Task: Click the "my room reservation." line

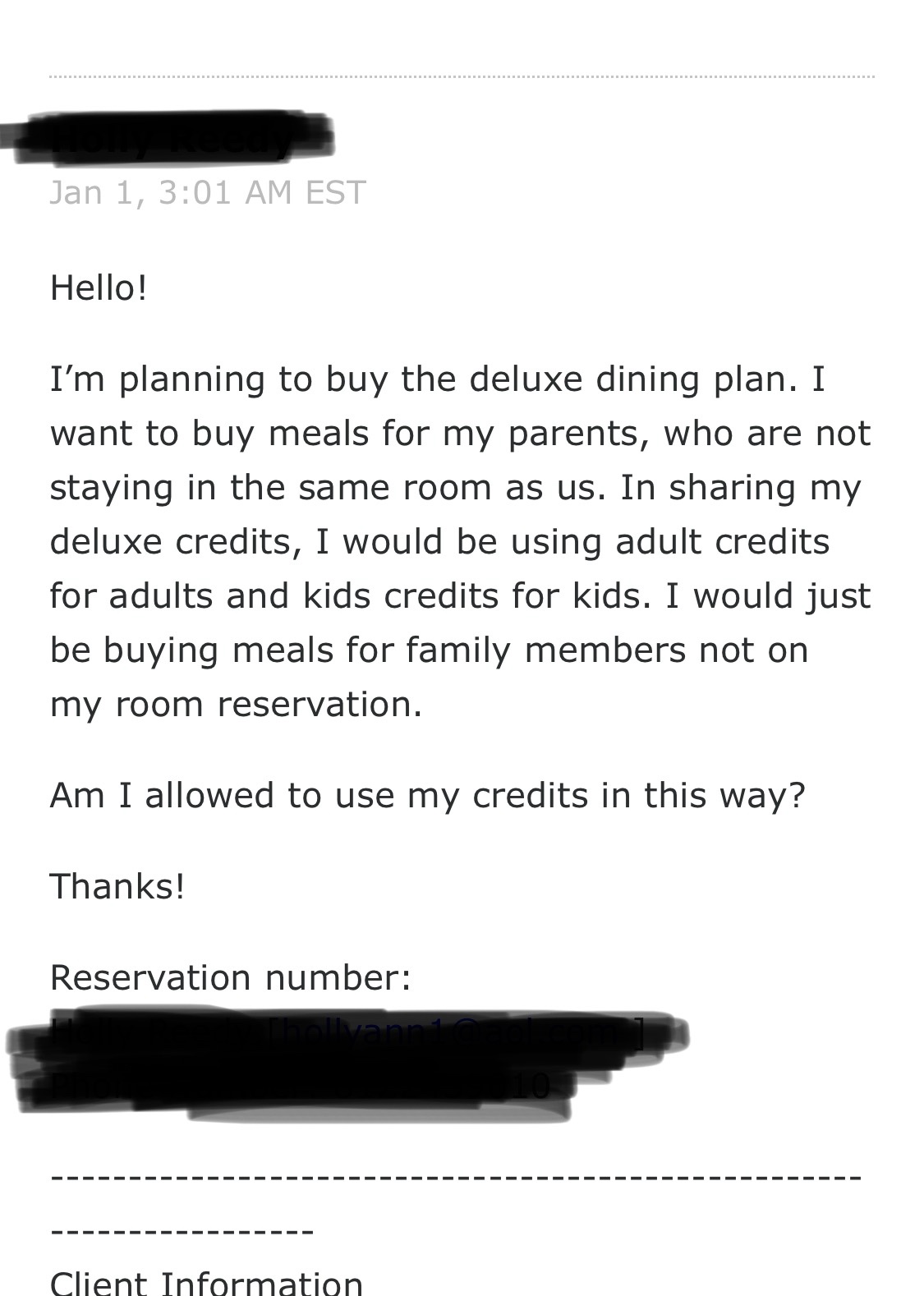Action: pos(236,704)
